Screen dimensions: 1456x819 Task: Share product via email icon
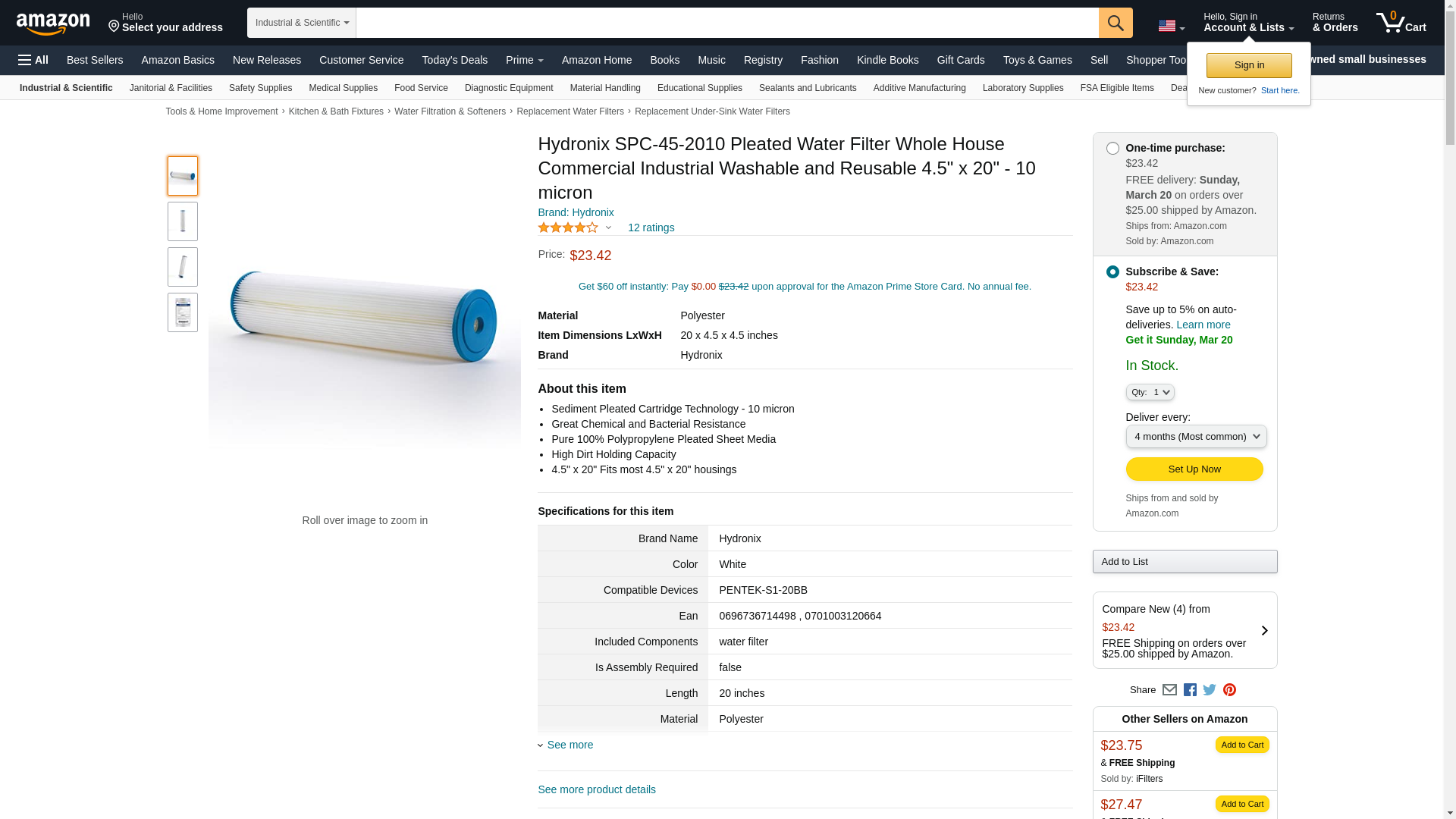(1169, 690)
